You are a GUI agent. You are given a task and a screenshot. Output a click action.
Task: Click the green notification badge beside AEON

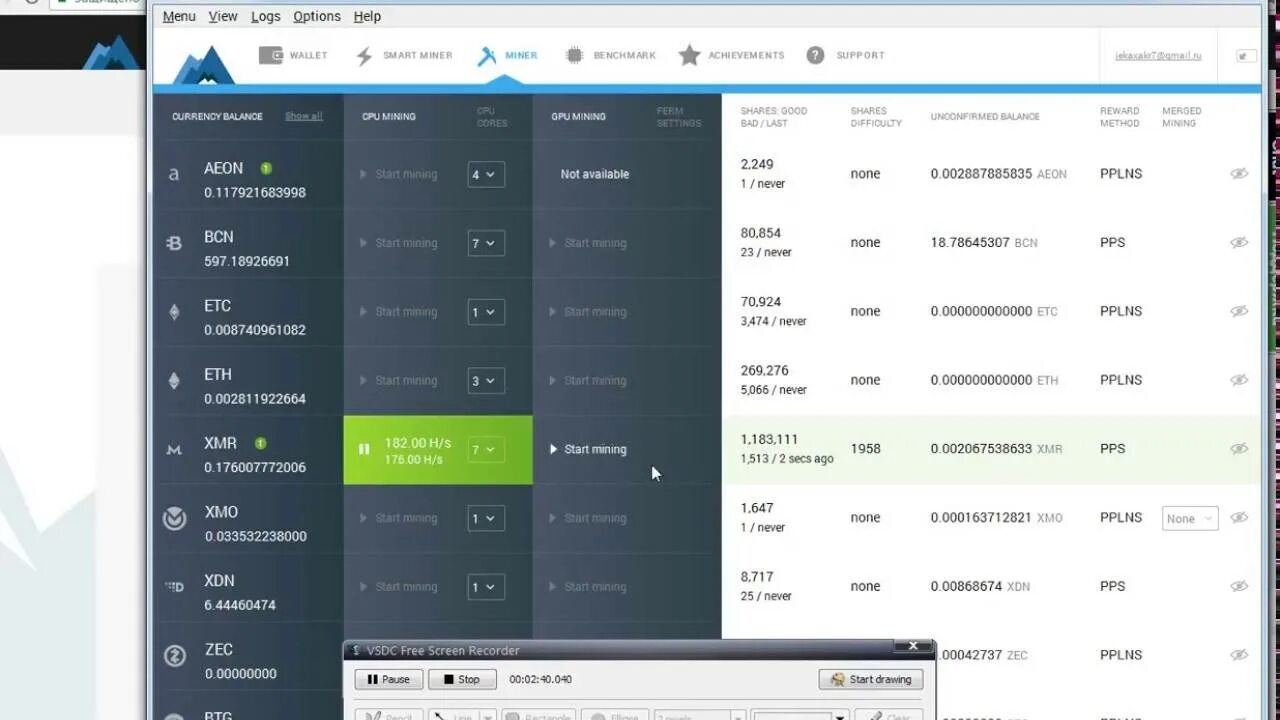tap(266, 168)
